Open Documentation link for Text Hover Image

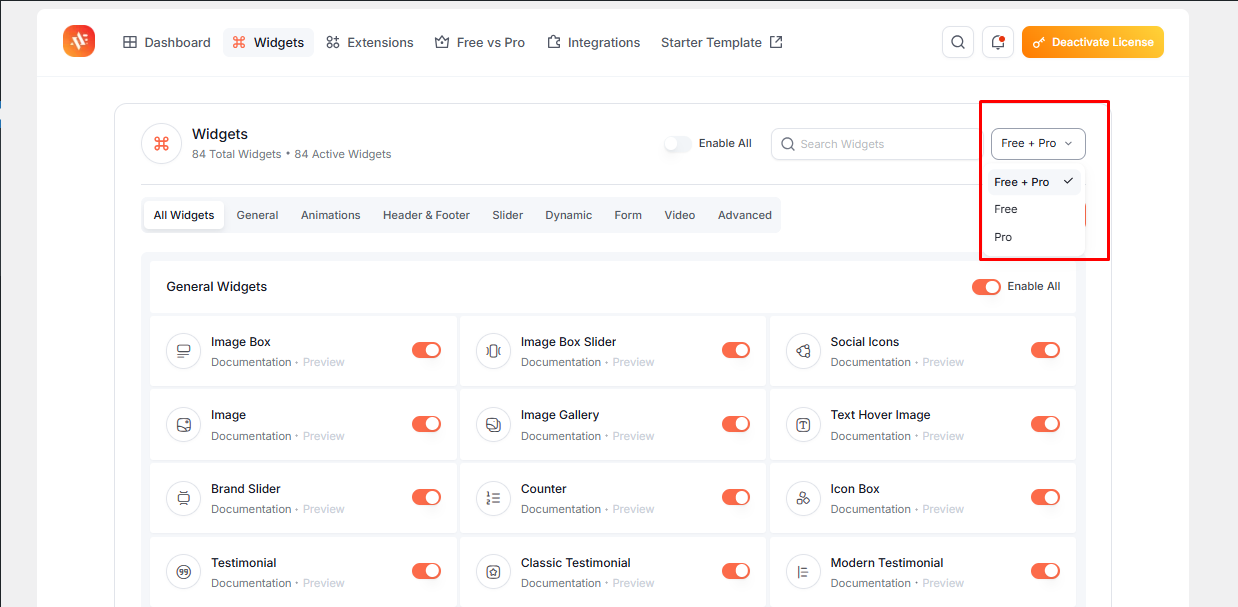871,436
